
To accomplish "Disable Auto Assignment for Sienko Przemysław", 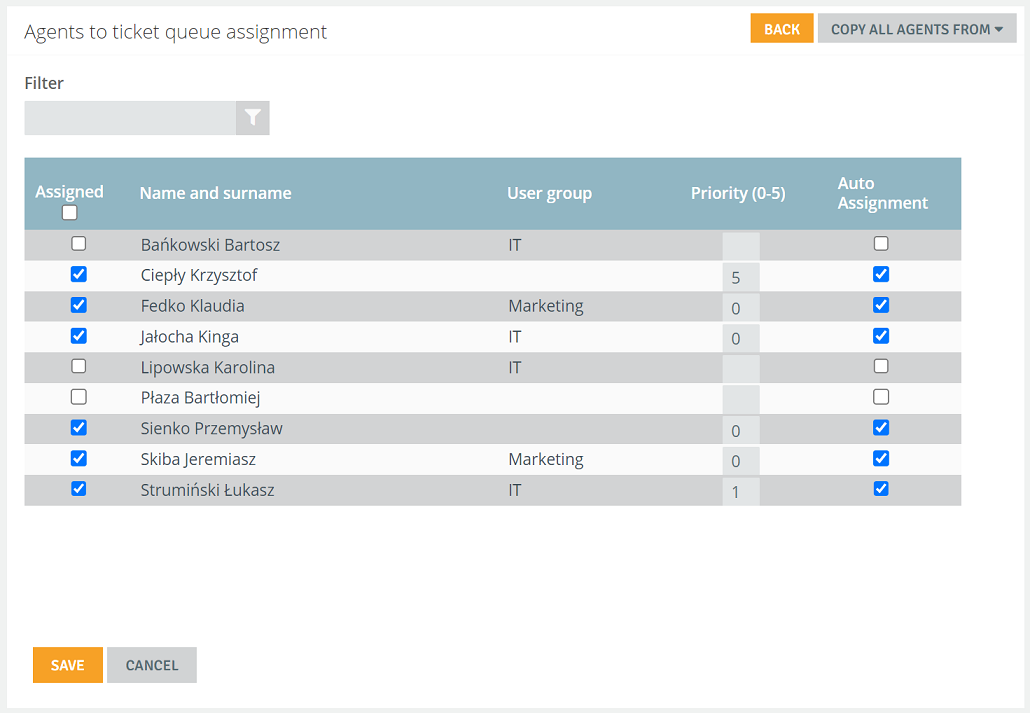I will (882, 428).
